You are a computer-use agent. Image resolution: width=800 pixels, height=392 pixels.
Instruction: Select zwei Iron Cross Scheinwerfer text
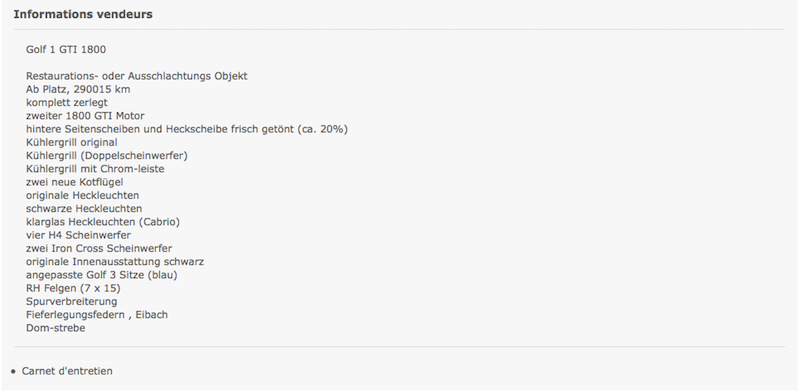[99, 249]
